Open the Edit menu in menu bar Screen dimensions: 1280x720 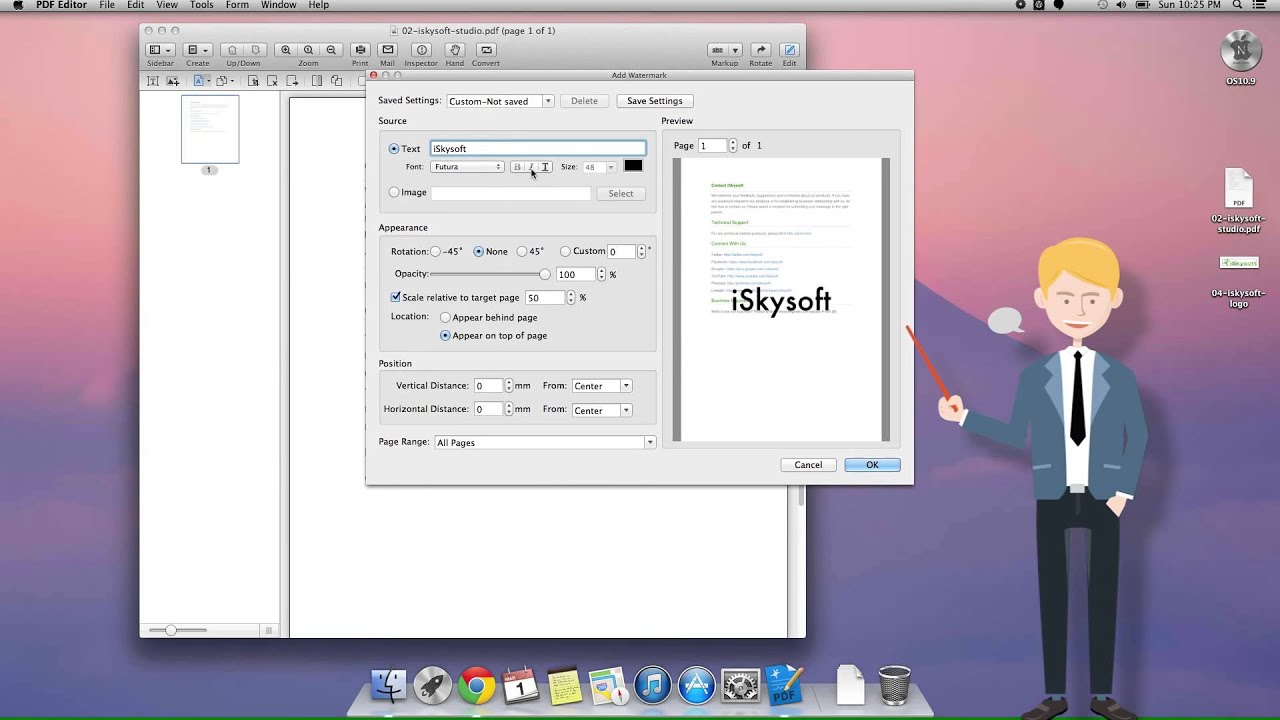(x=136, y=5)
